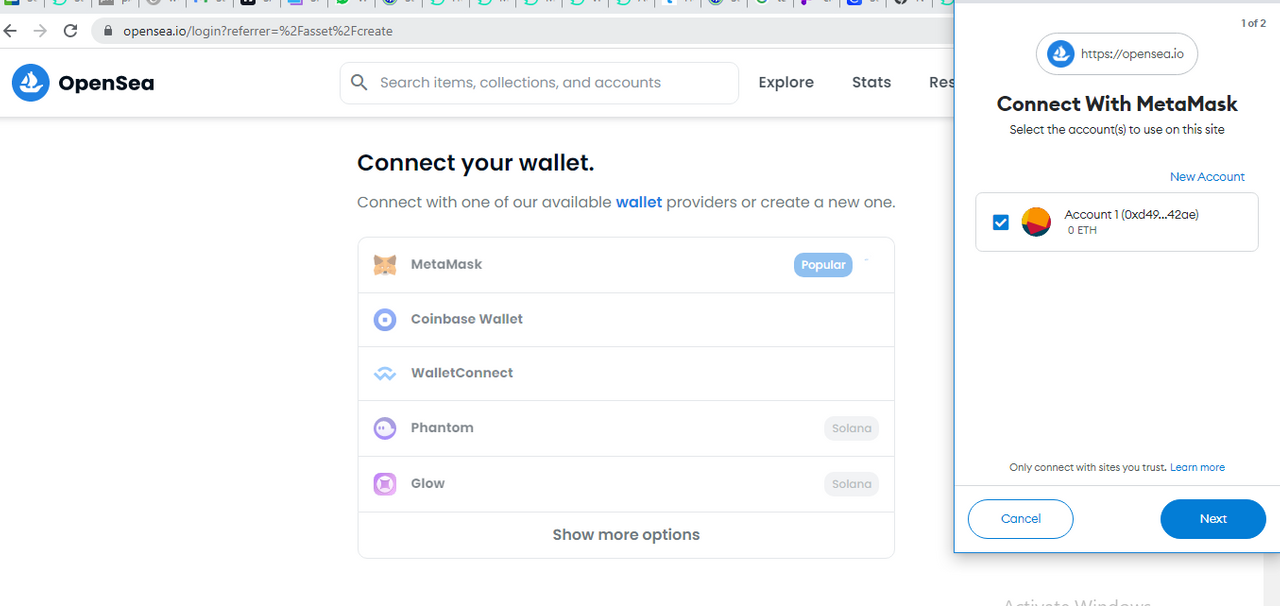Choose the Coinbase Wallet icon

pos(385,320)
